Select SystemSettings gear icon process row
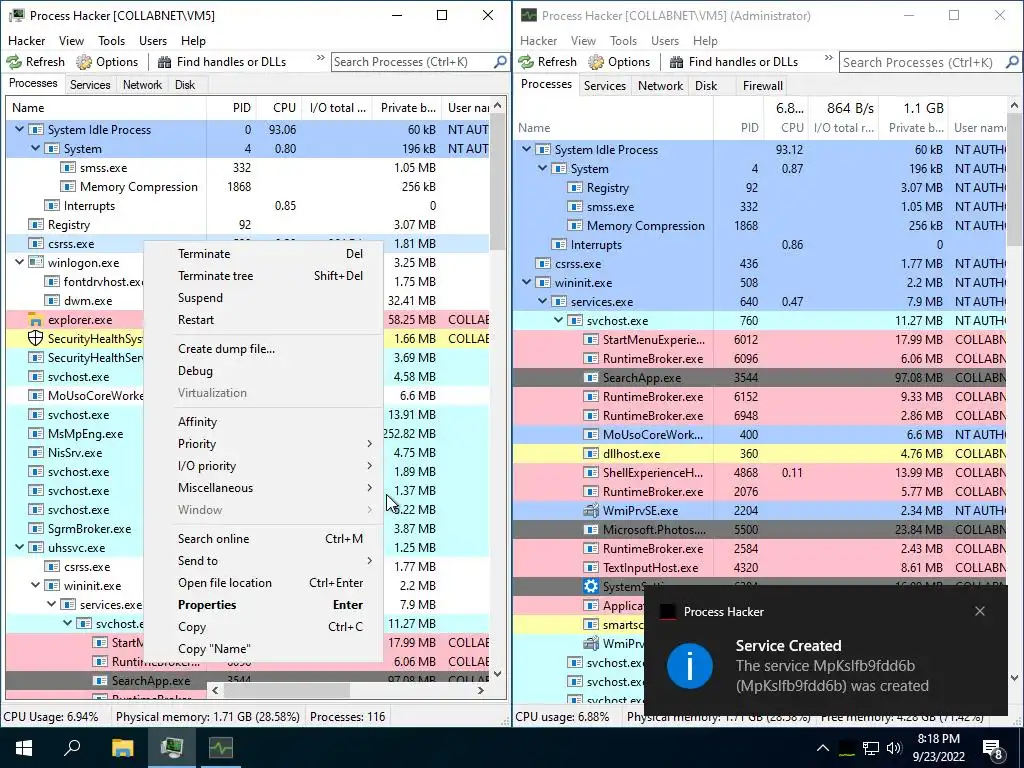Screen dimensions: 1024x768 [590, 586]
